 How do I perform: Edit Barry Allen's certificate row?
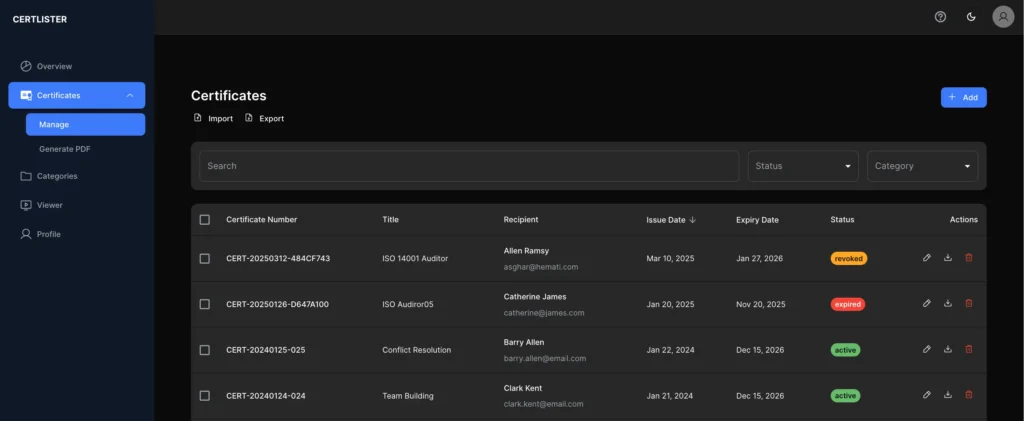(x=927, y=350)
